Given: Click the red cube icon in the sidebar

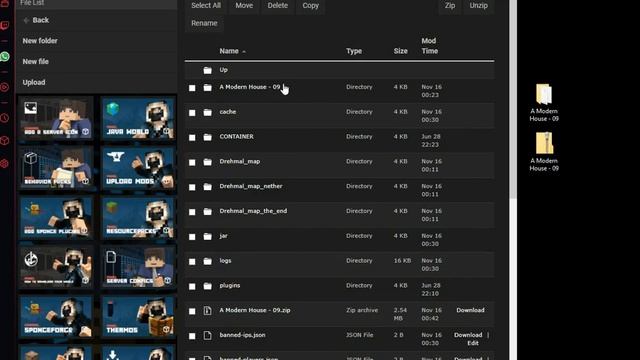Looking at the screenshot, I should [x=4, y=141].
